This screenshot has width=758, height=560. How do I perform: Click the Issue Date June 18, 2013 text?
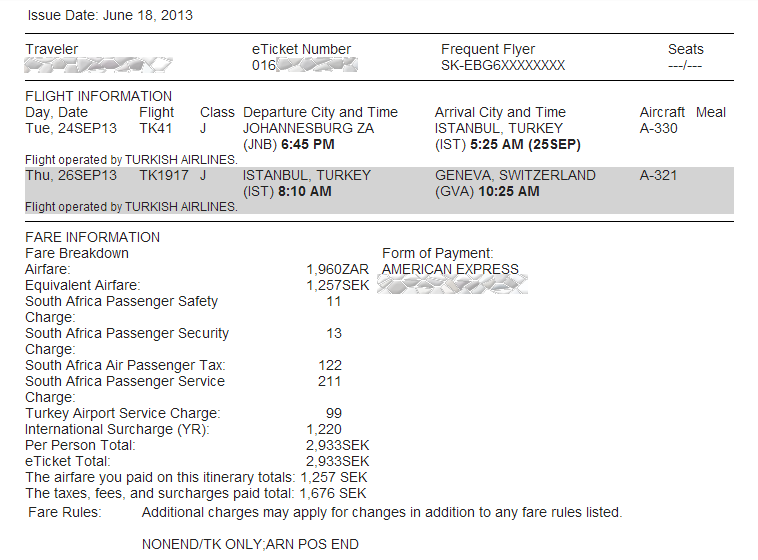tap(110, 15)
